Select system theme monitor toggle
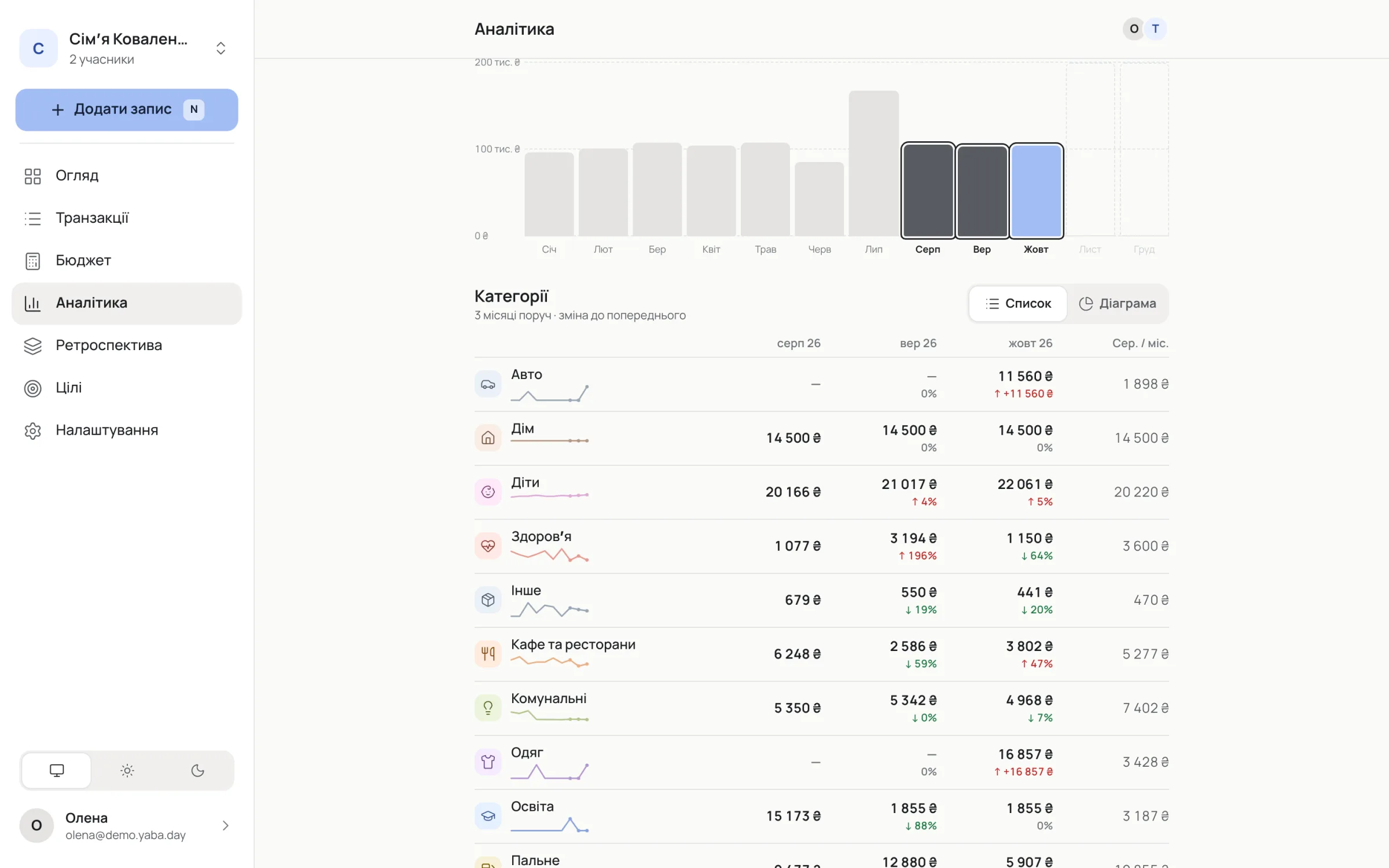The height and width of the screenshot is (868, 1389). [57, 770]
